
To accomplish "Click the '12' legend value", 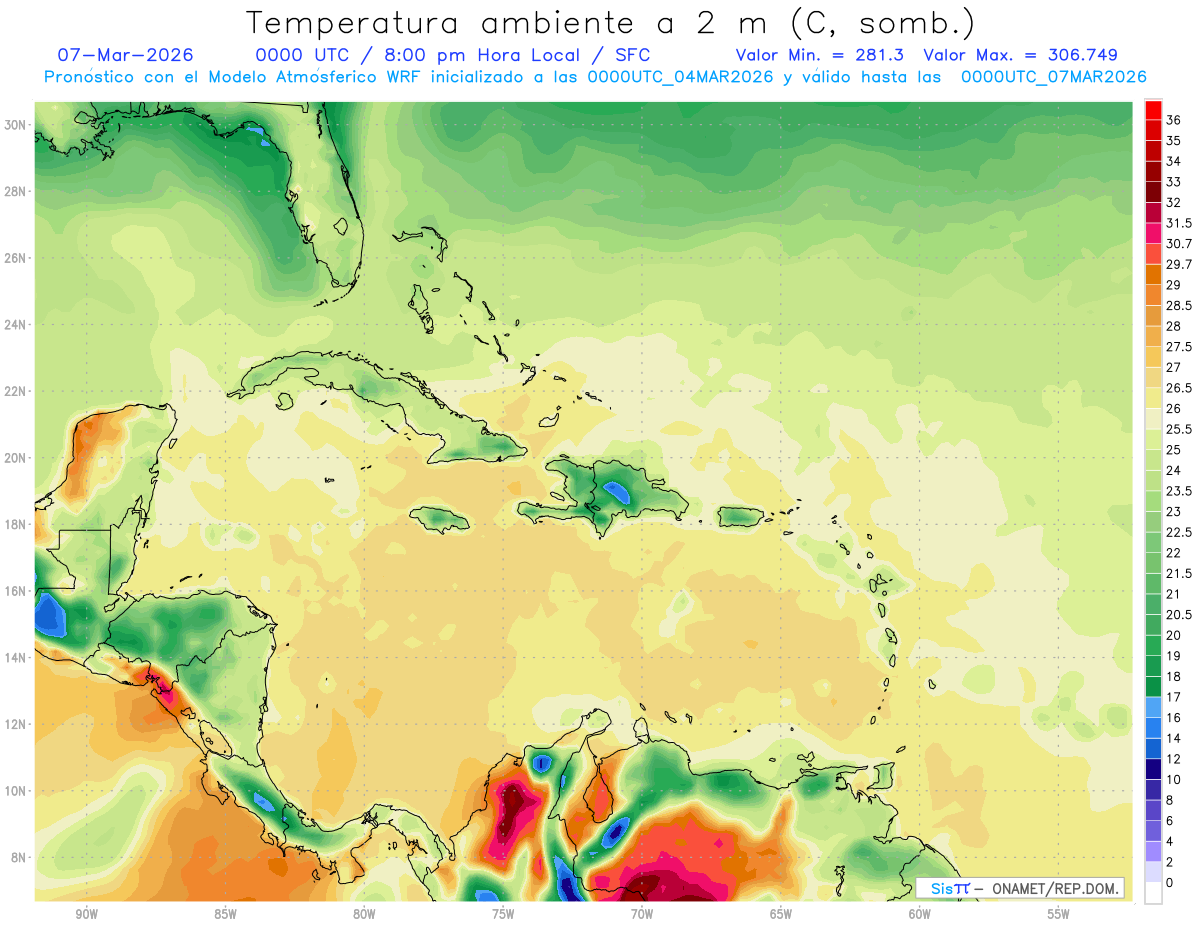I will coord(1173,759).
